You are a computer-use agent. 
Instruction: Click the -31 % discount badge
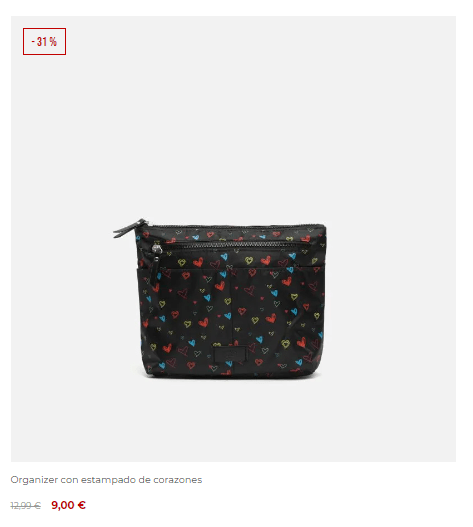pos(44,41)
